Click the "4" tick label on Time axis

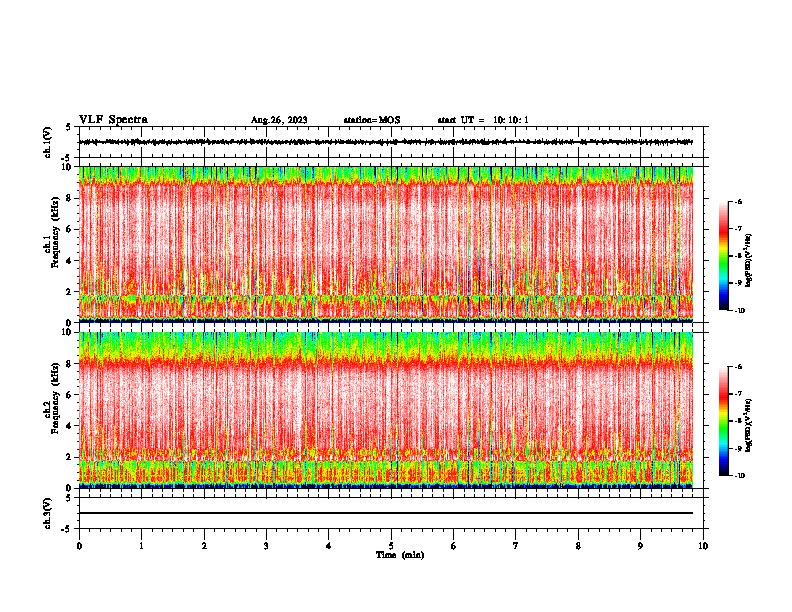pos(329,546)
